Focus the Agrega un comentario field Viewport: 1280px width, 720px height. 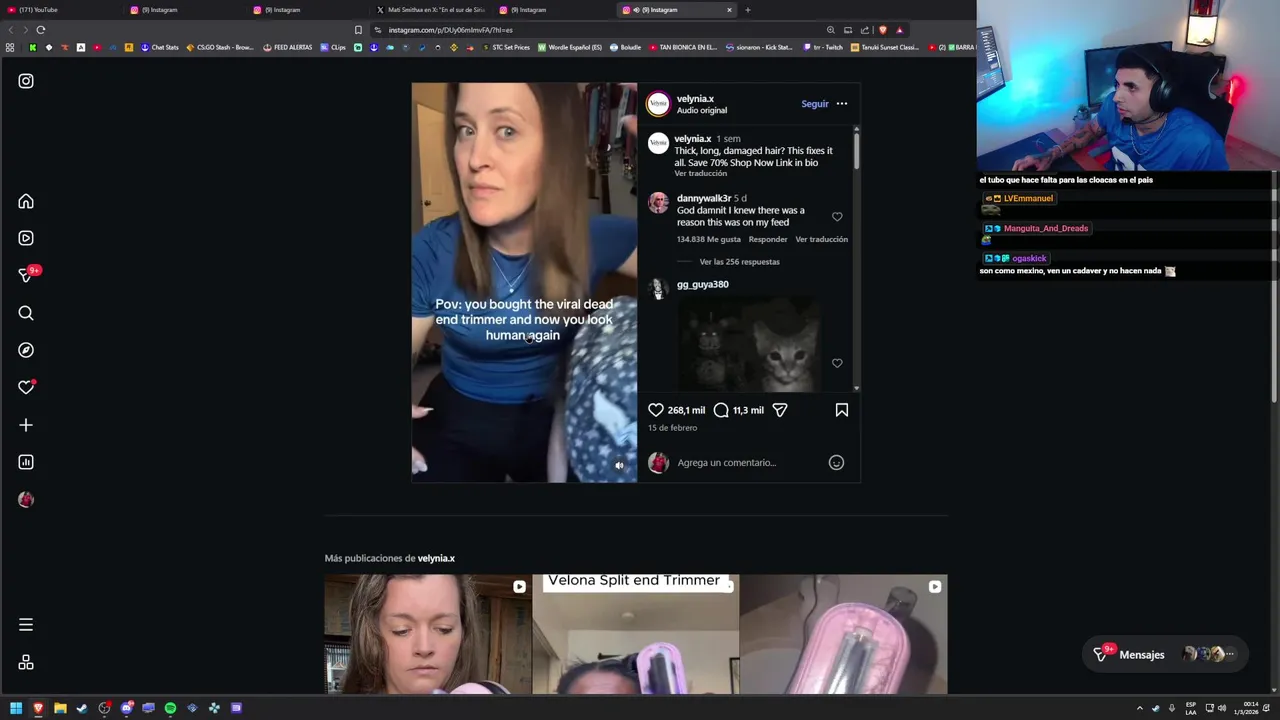coord(749,462)
